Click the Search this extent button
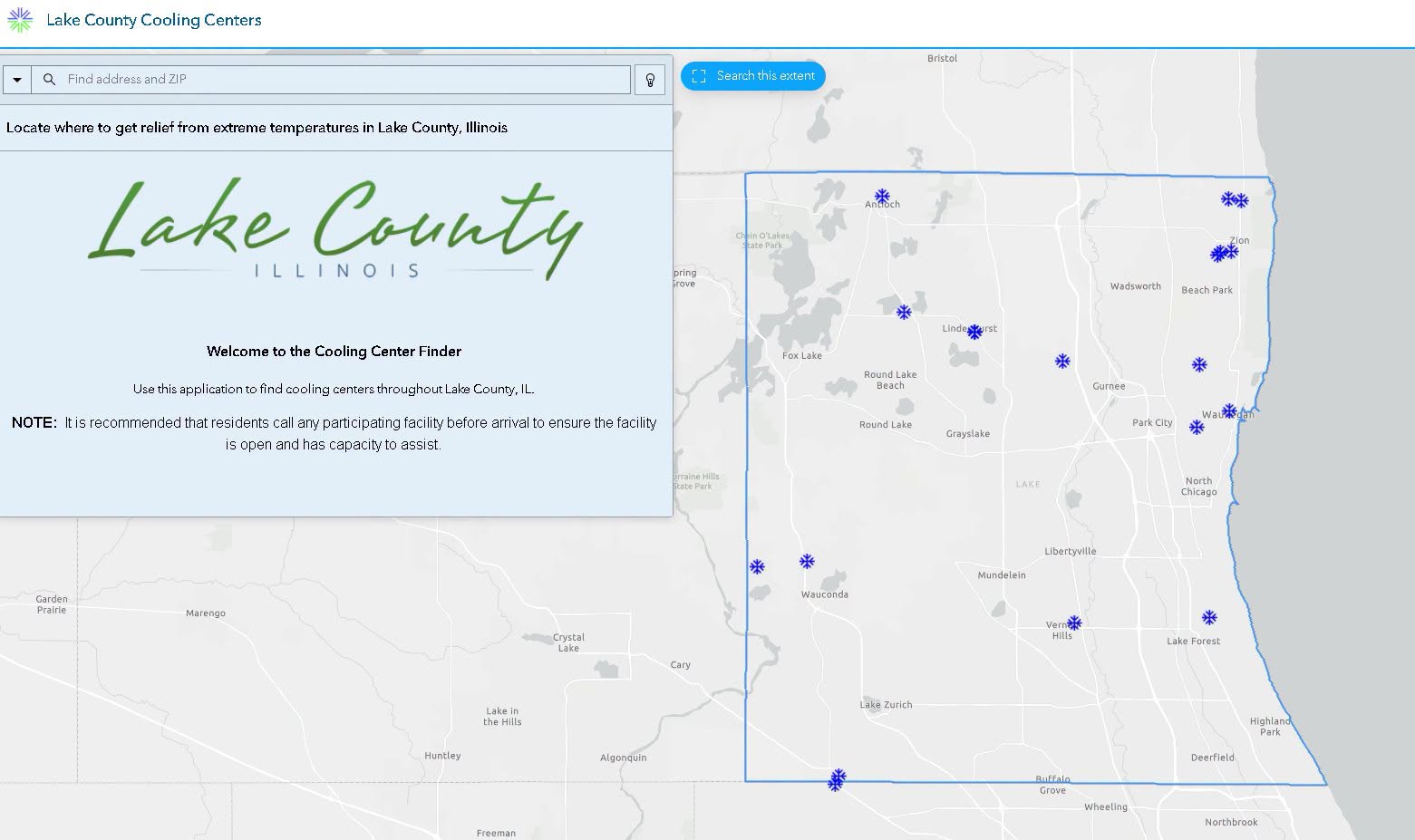 [753, 76]
